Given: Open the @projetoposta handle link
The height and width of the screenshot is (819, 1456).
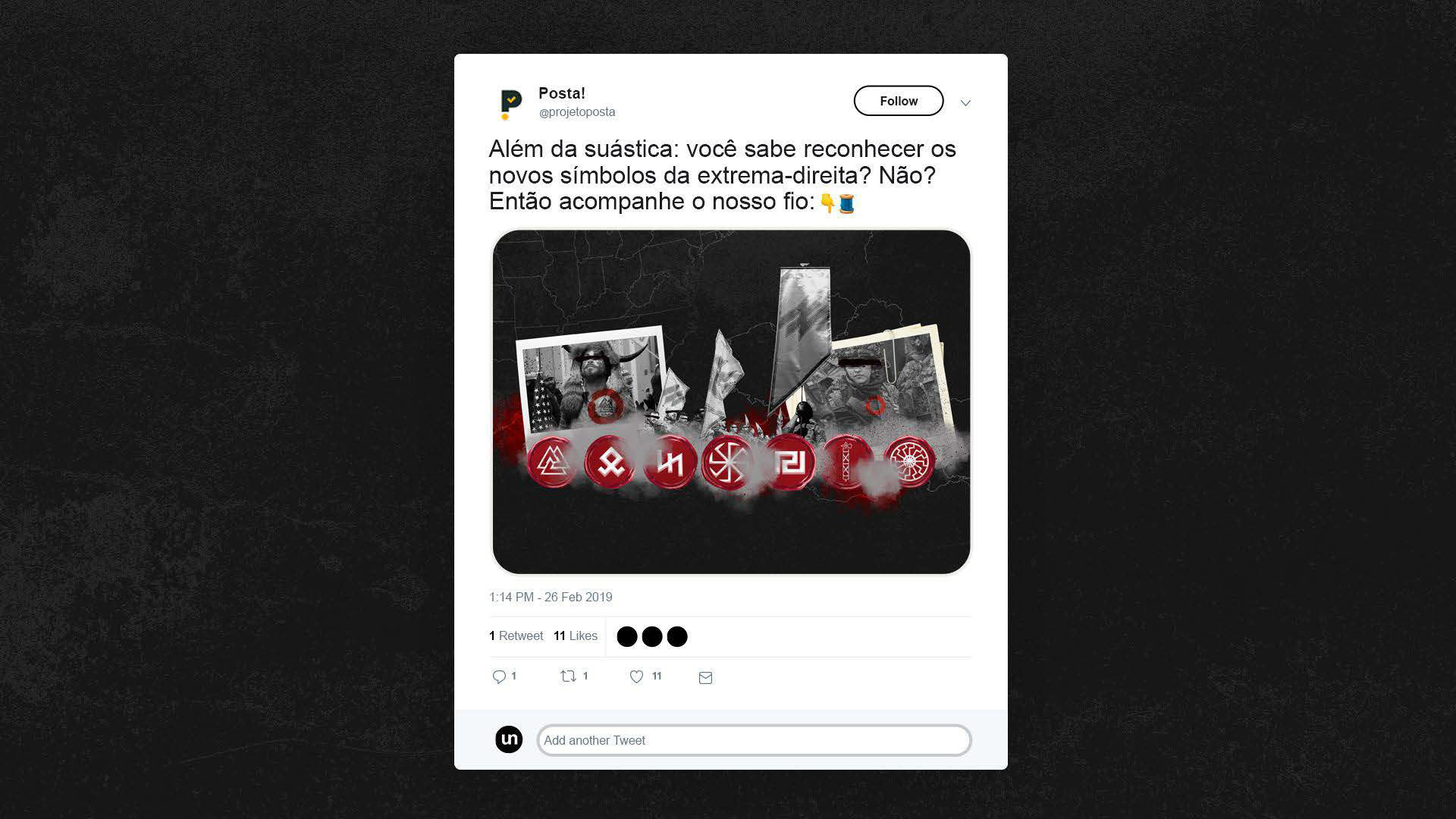Looking at the screenshot, I should pyautogui.click(x=577, y=112).
